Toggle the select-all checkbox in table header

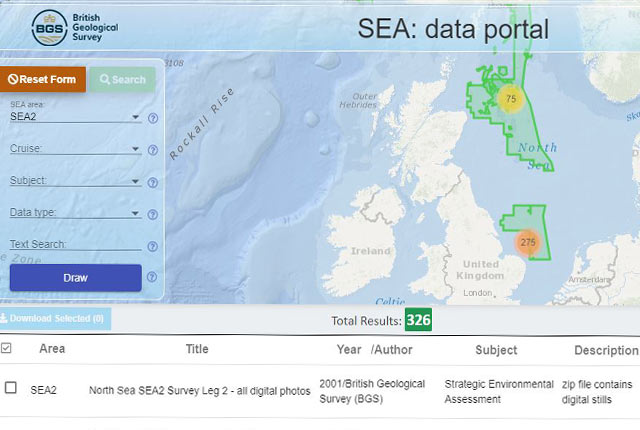click(x=6, y=348)
